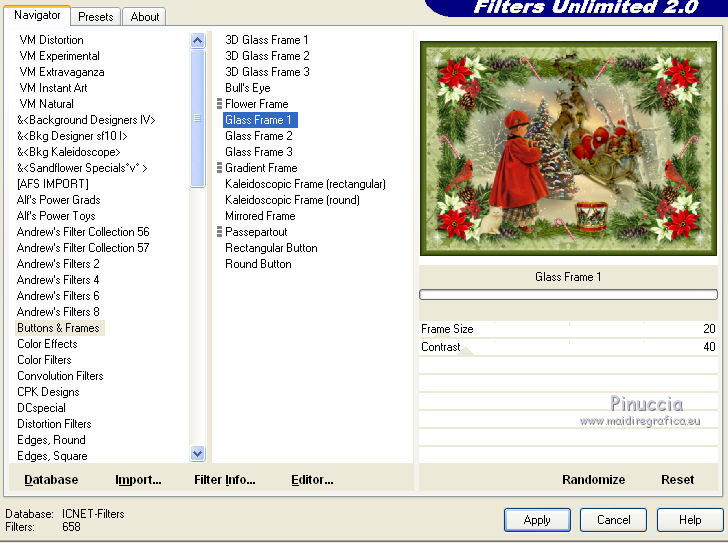The width and height of the screenshot is (728, 543).
Task: Select Edges, Square category
Action: click(52, 456)
